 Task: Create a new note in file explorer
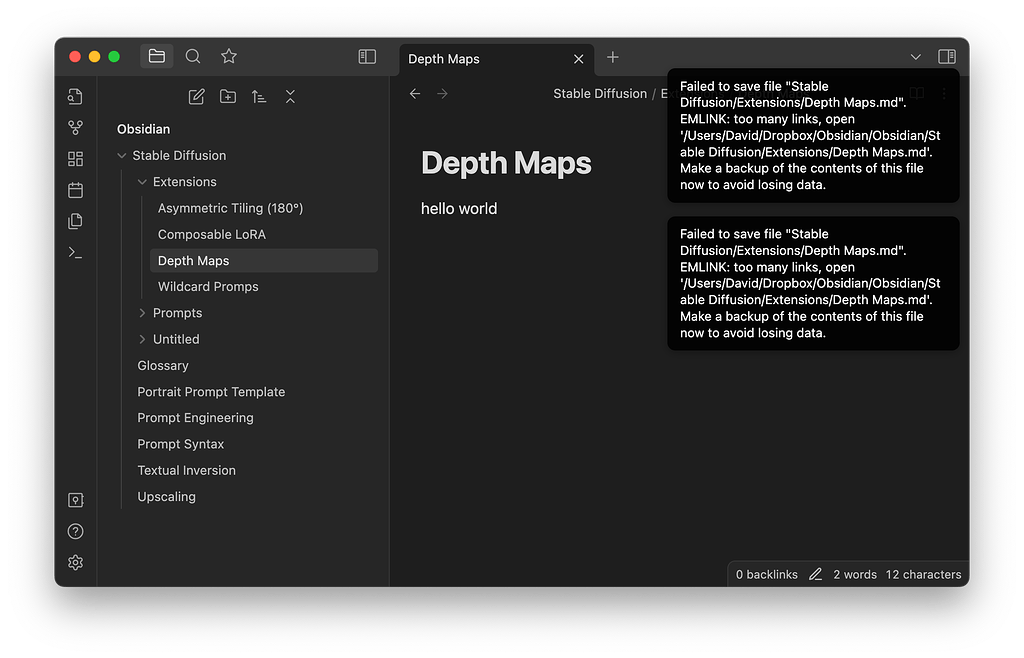pos(196,97)
